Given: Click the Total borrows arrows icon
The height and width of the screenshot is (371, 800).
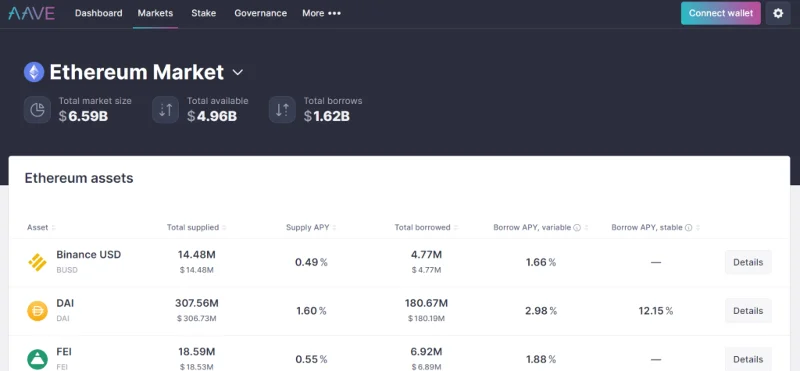Looking at the screenshot, I should click(x=282, y=110).
